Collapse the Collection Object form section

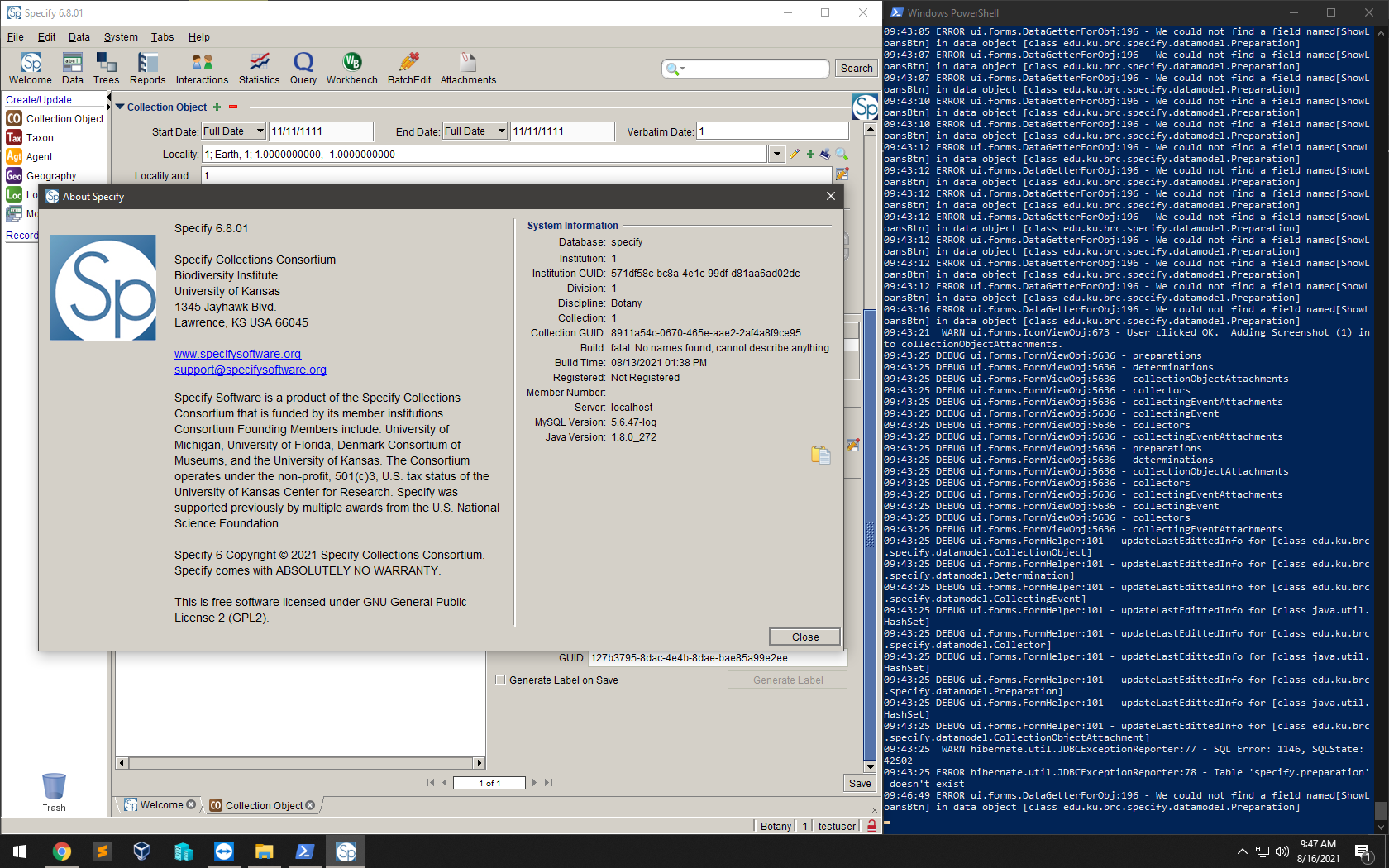(x=121, y=107)
